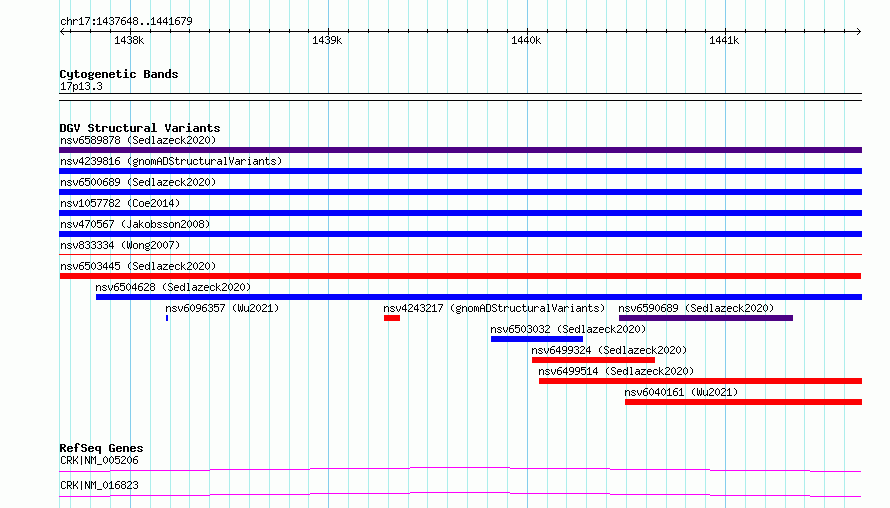Select the blue nsv6500689 variant bar
The width and height of the screenshot is (890, 508).
(x=460, y=192)
